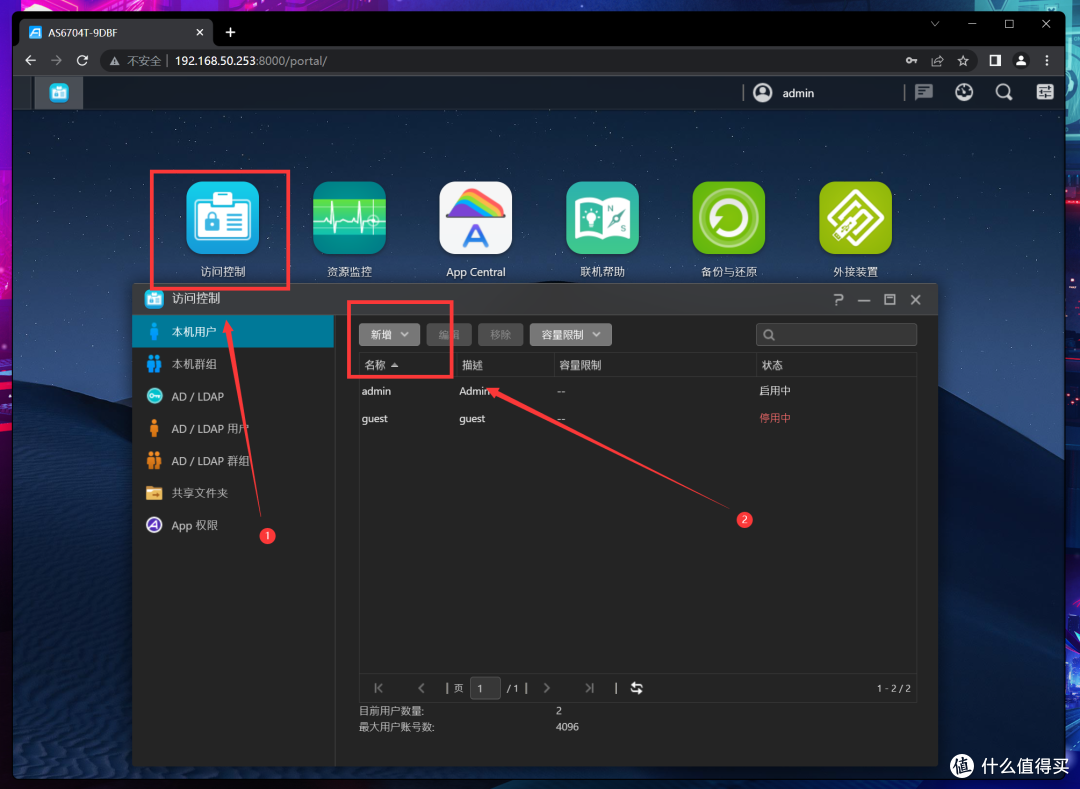Open the 联机帮助 online help icon
This screenshot has width=1080, height=789.
point(602,218)
